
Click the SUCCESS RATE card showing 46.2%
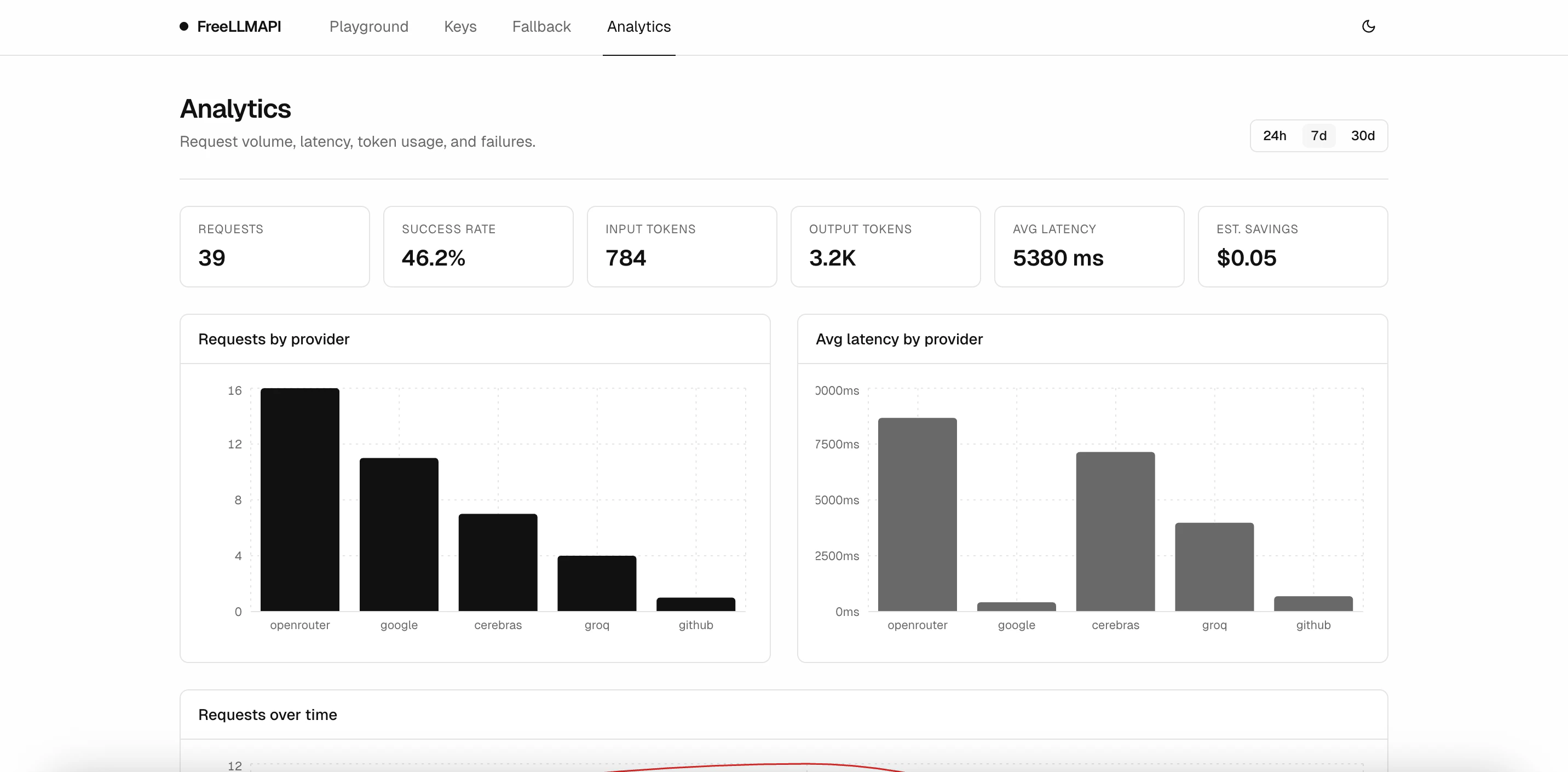[x=479, y=246]
